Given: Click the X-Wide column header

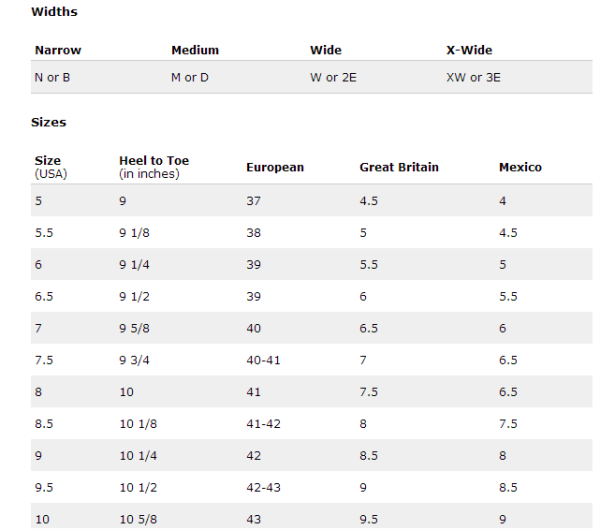Looking at the screenshot, I should click(469, 50).
